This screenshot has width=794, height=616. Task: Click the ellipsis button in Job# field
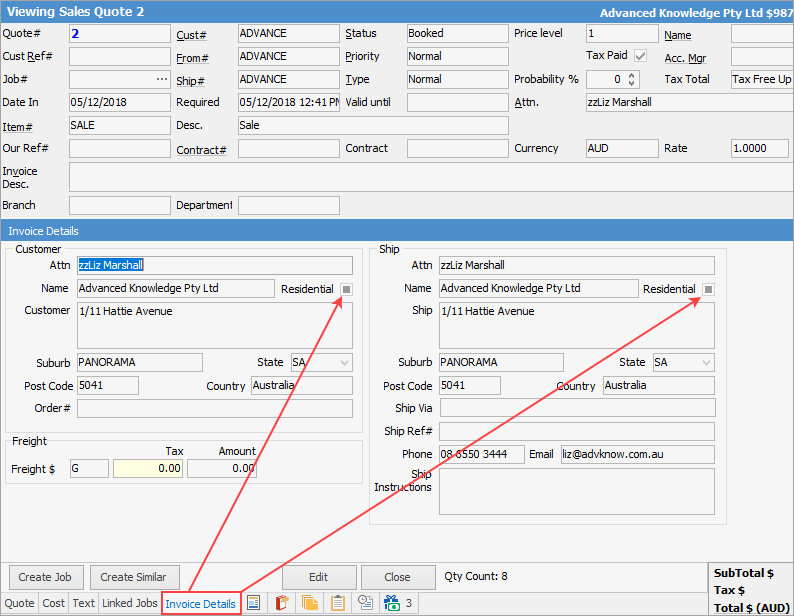(x=162, y=79)
